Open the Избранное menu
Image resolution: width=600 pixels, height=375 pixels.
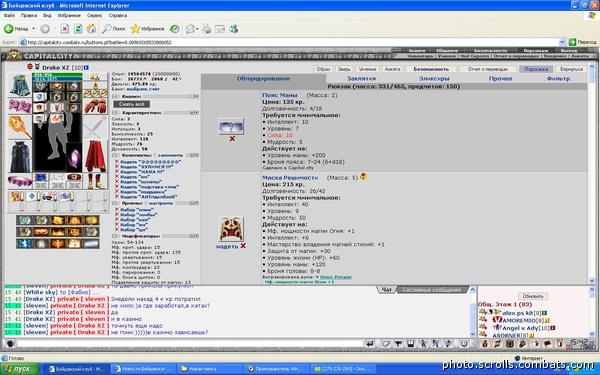69,16
